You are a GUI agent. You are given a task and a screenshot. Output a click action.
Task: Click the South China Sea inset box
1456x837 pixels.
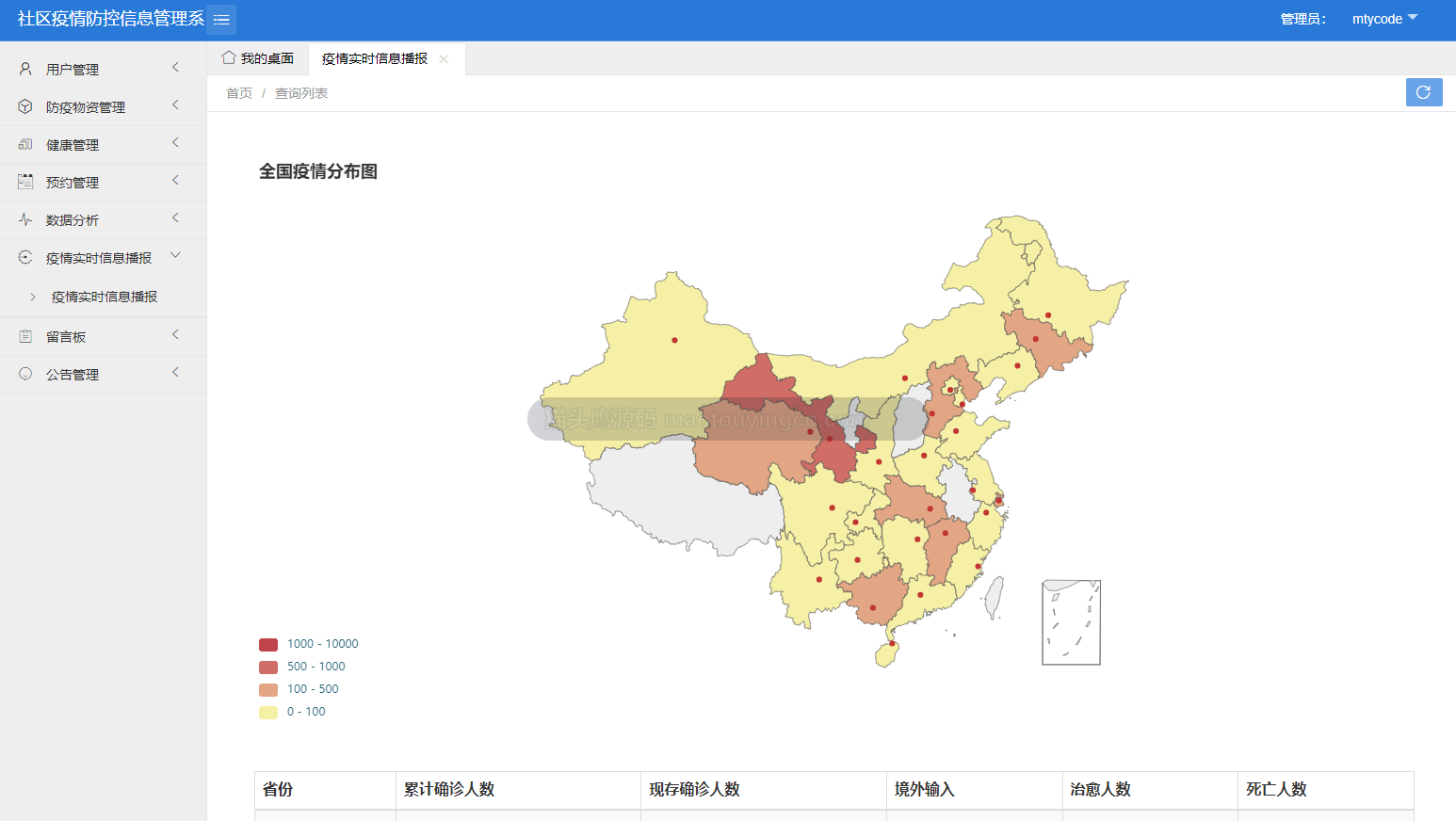click(x=1071, y=622)
